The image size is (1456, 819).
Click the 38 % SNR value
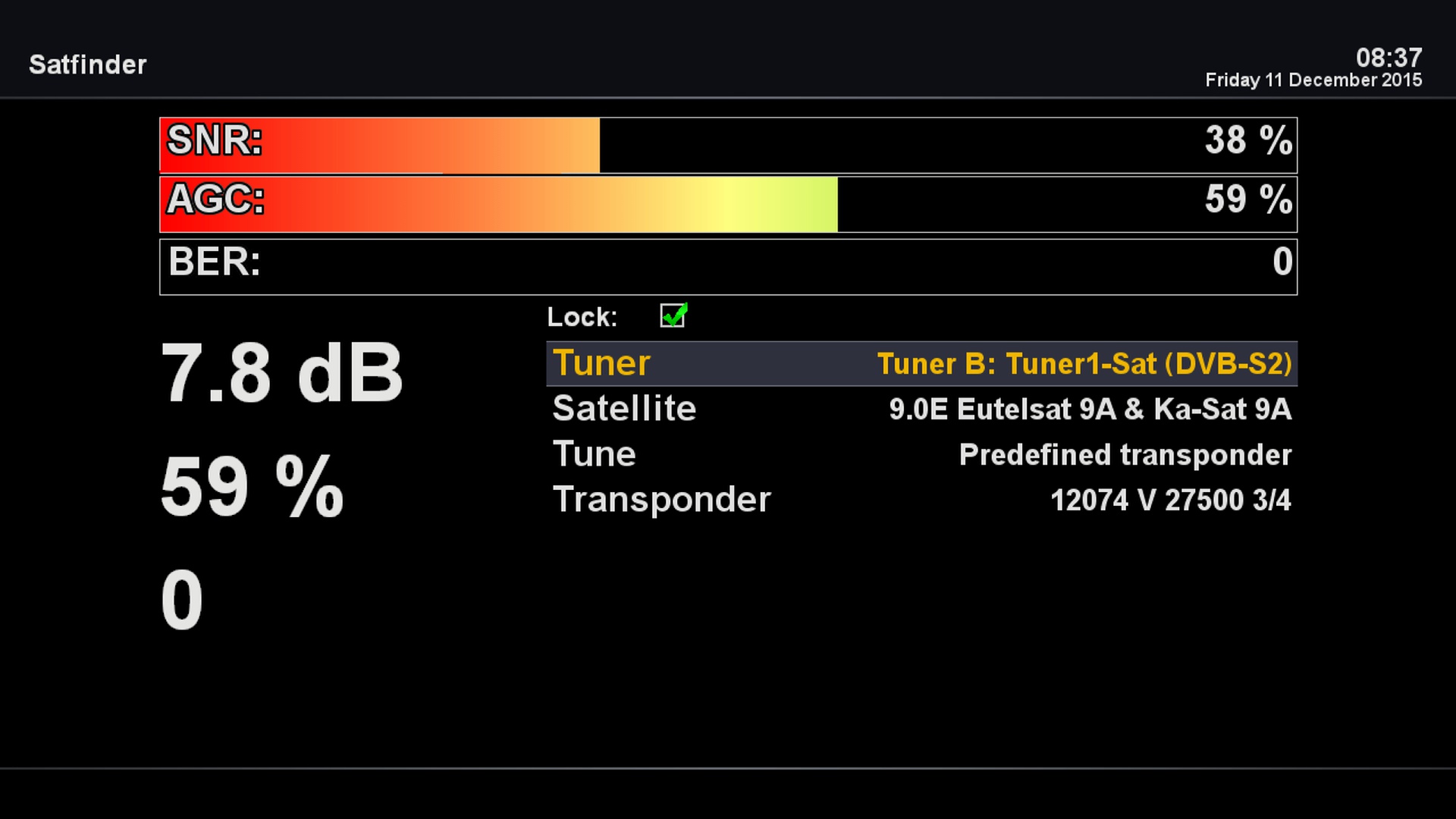click(1248, 140)
